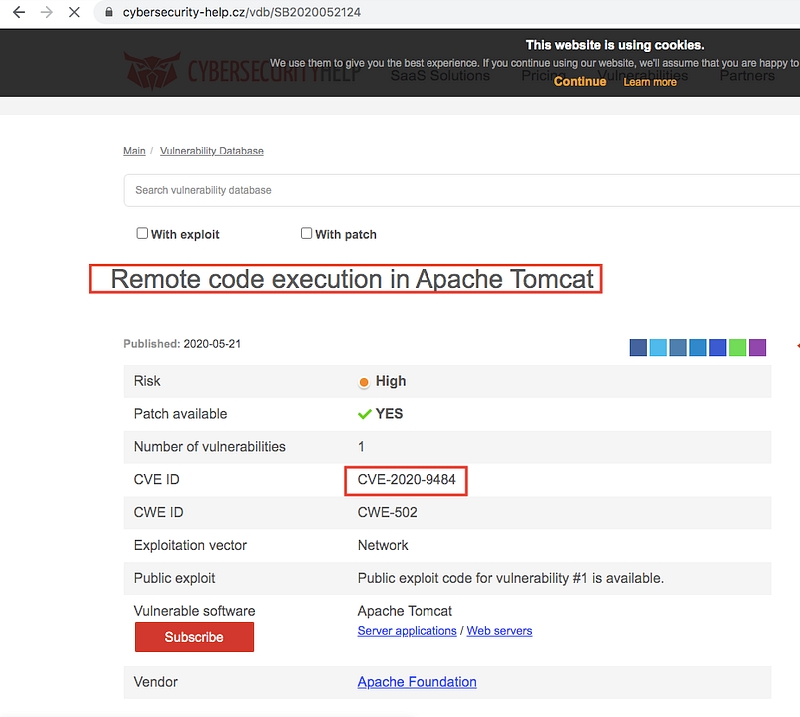Check the With patch checkbox
Viewport: 800px width, 717px height.
point(307,233)
